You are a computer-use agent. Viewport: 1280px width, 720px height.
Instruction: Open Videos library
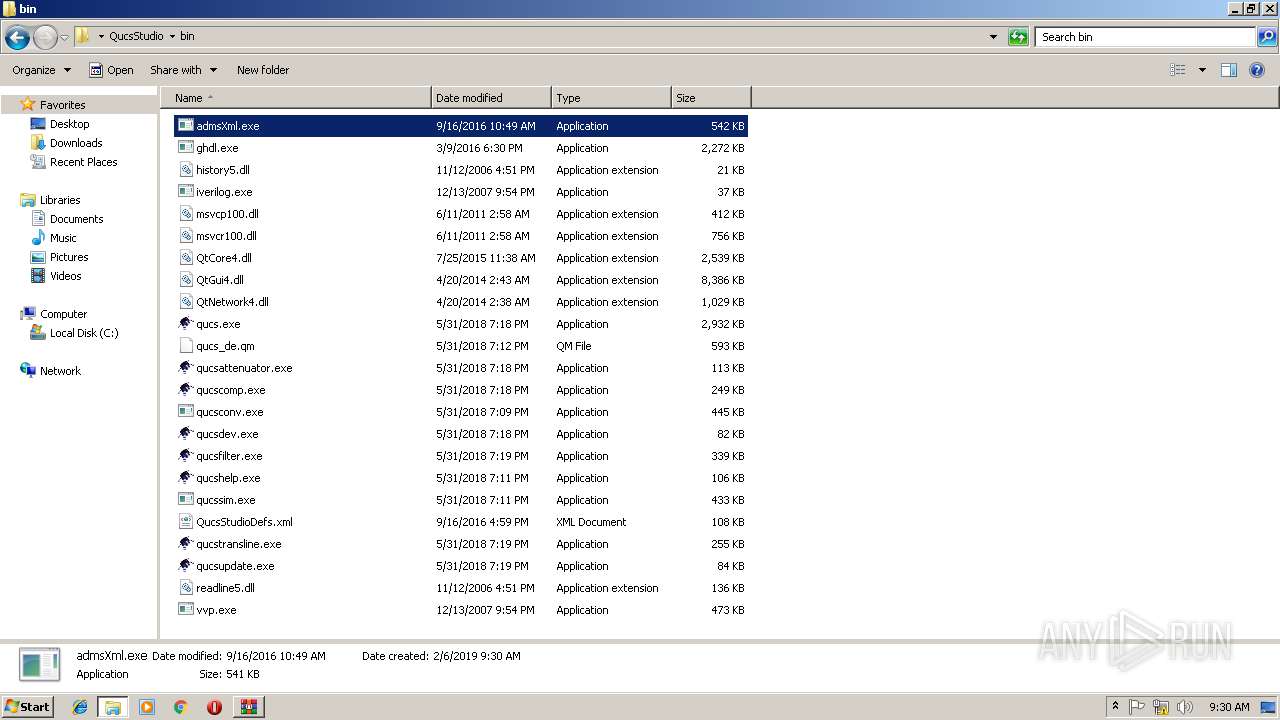(65, 276)
